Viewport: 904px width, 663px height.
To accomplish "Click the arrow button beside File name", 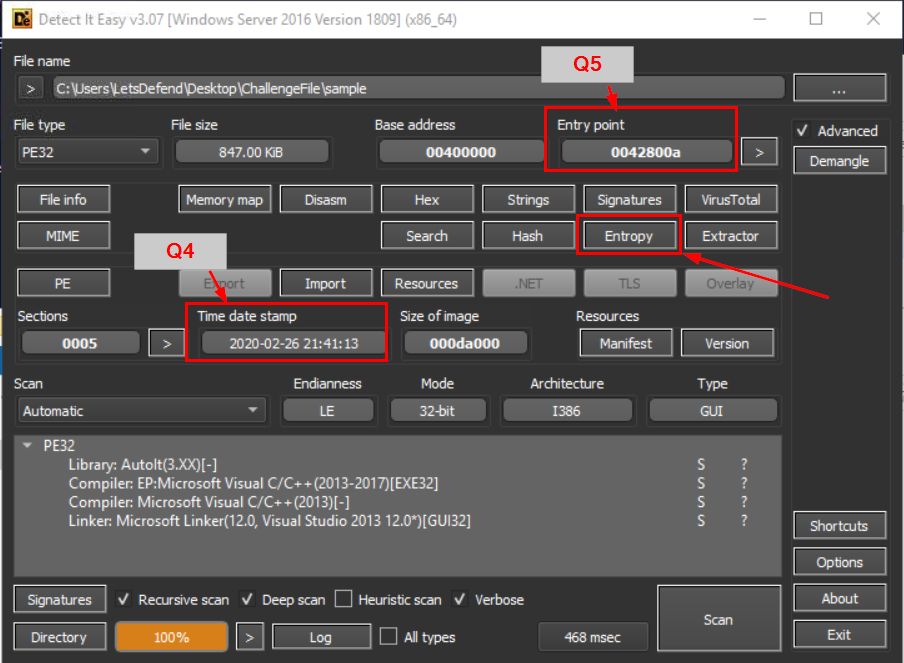I will coord(30,88).
